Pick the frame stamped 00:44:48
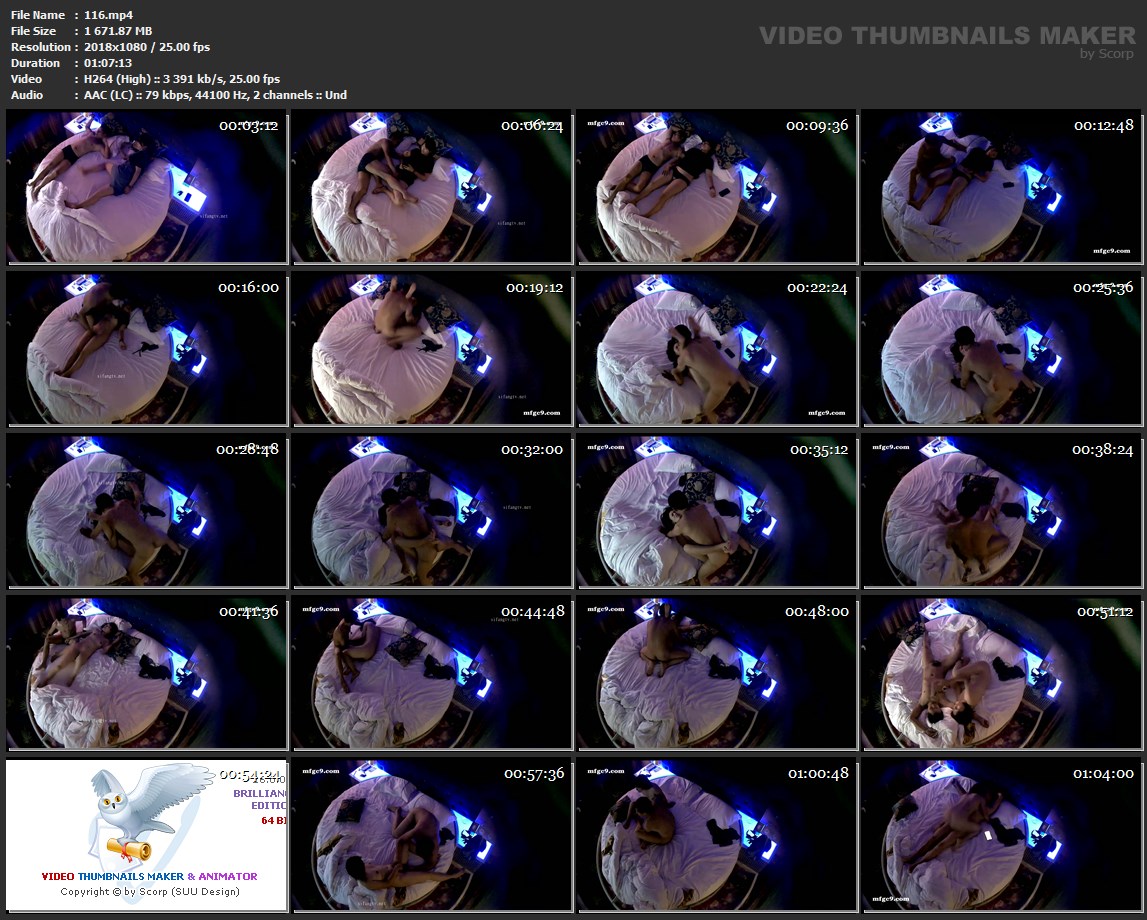 tap(432, 673)
